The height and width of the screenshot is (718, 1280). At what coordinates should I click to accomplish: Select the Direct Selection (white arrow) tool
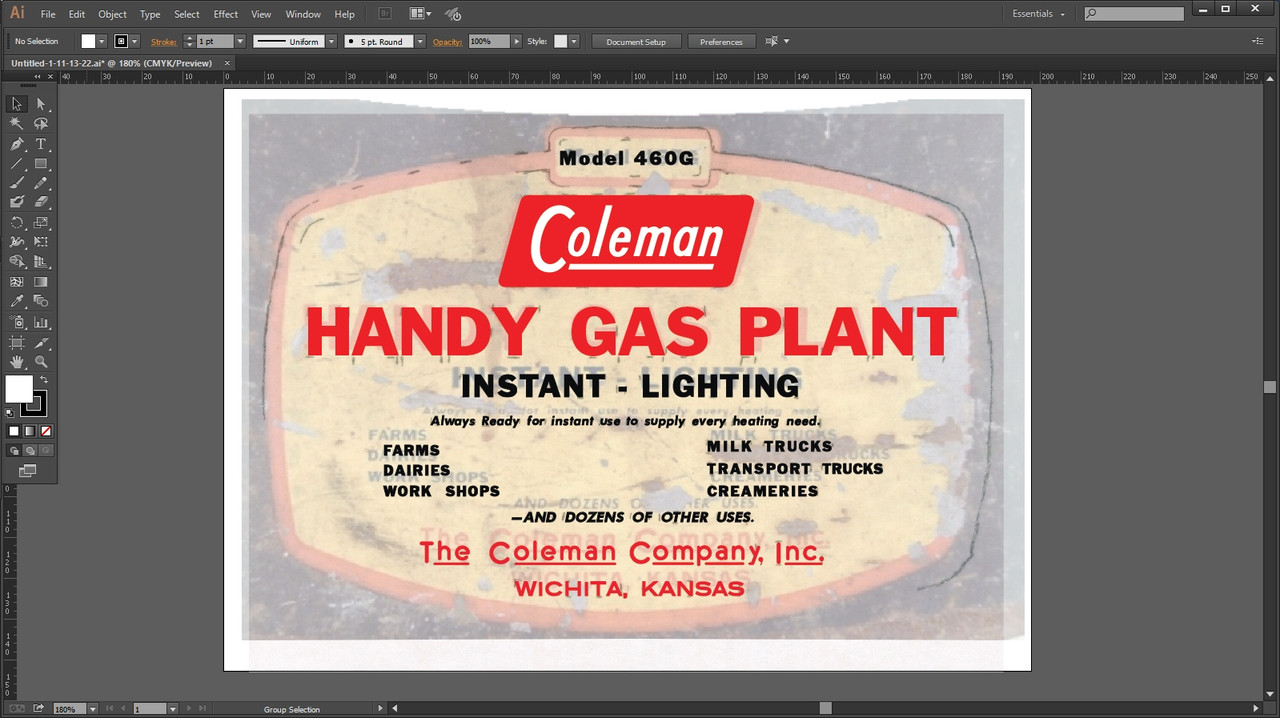click(41, 104)
